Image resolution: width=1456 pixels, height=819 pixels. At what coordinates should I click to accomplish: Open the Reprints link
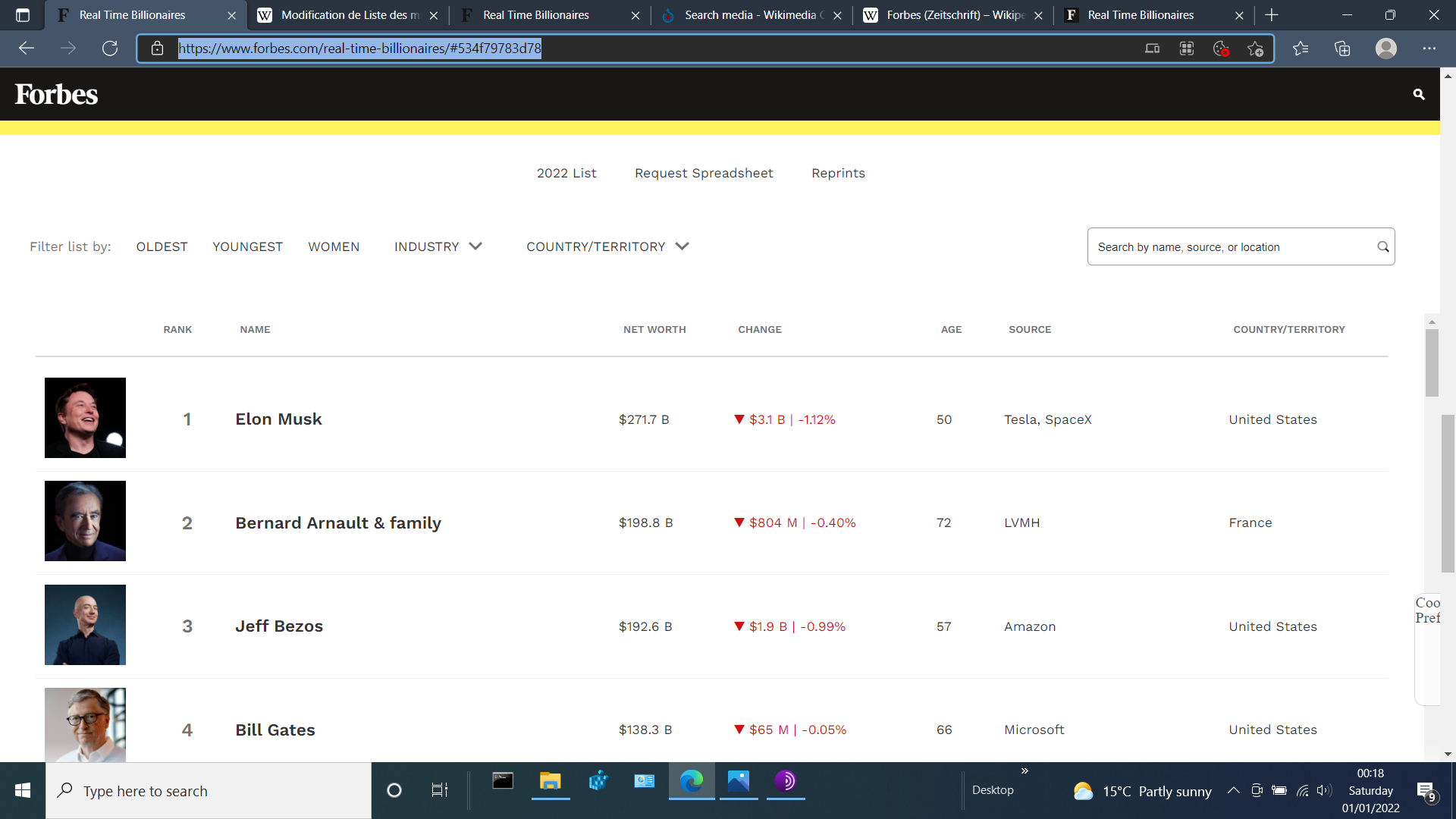(838, 173)
